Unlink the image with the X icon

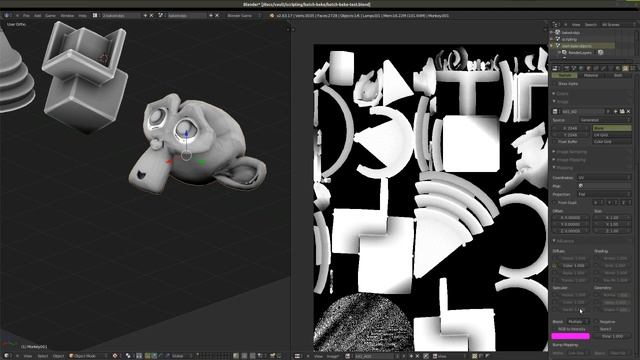pyautogui.click(x=629, y=111)
